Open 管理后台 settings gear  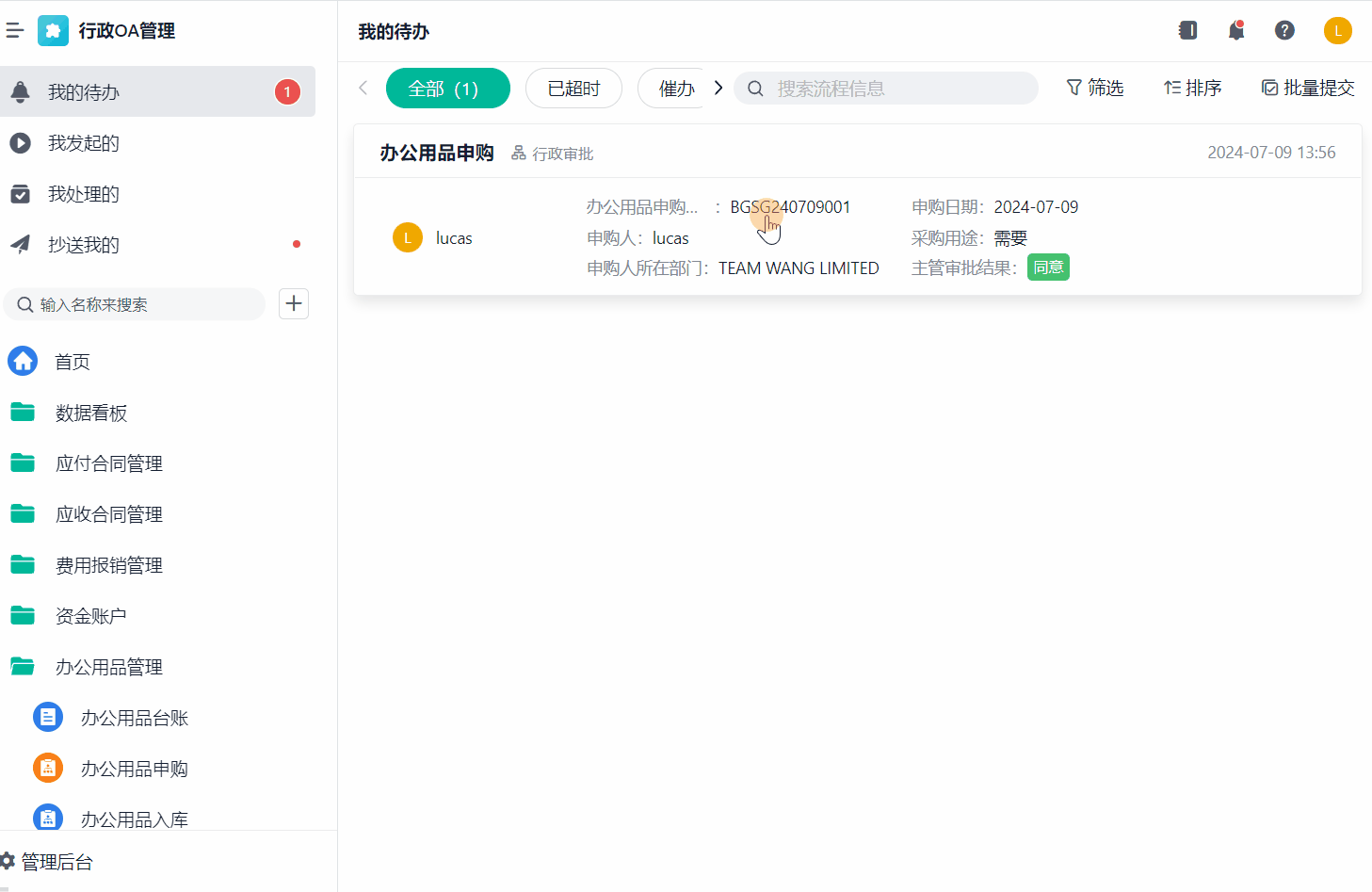[8, 861]
